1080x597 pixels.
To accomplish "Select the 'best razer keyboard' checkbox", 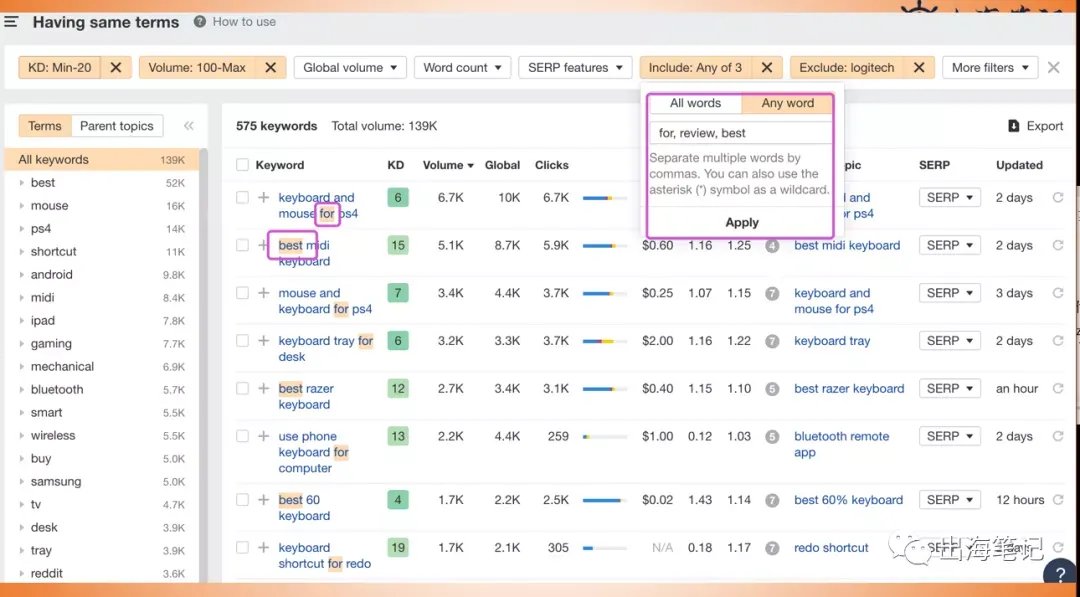I will pyautogui.click(x=242, y=388).
